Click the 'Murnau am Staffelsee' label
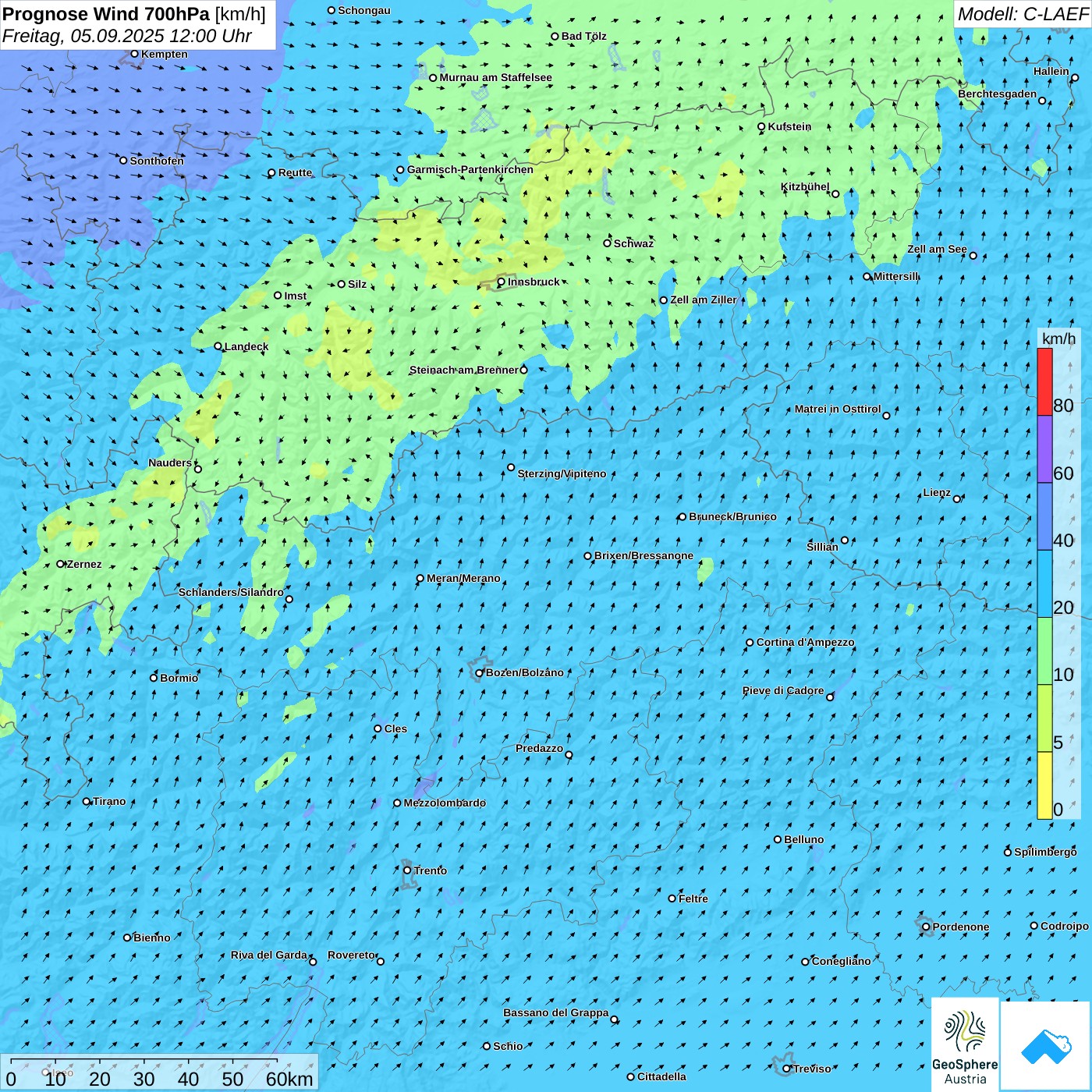This screenshot has height=1092, width=1092. pyautogui.click(x=495, y=77)
